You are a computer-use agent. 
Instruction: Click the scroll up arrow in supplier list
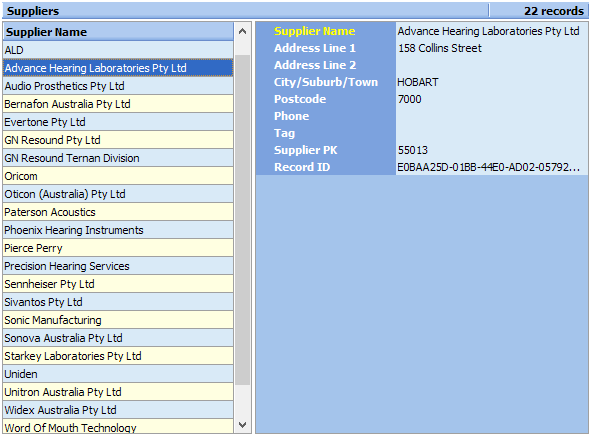point(242,32)
